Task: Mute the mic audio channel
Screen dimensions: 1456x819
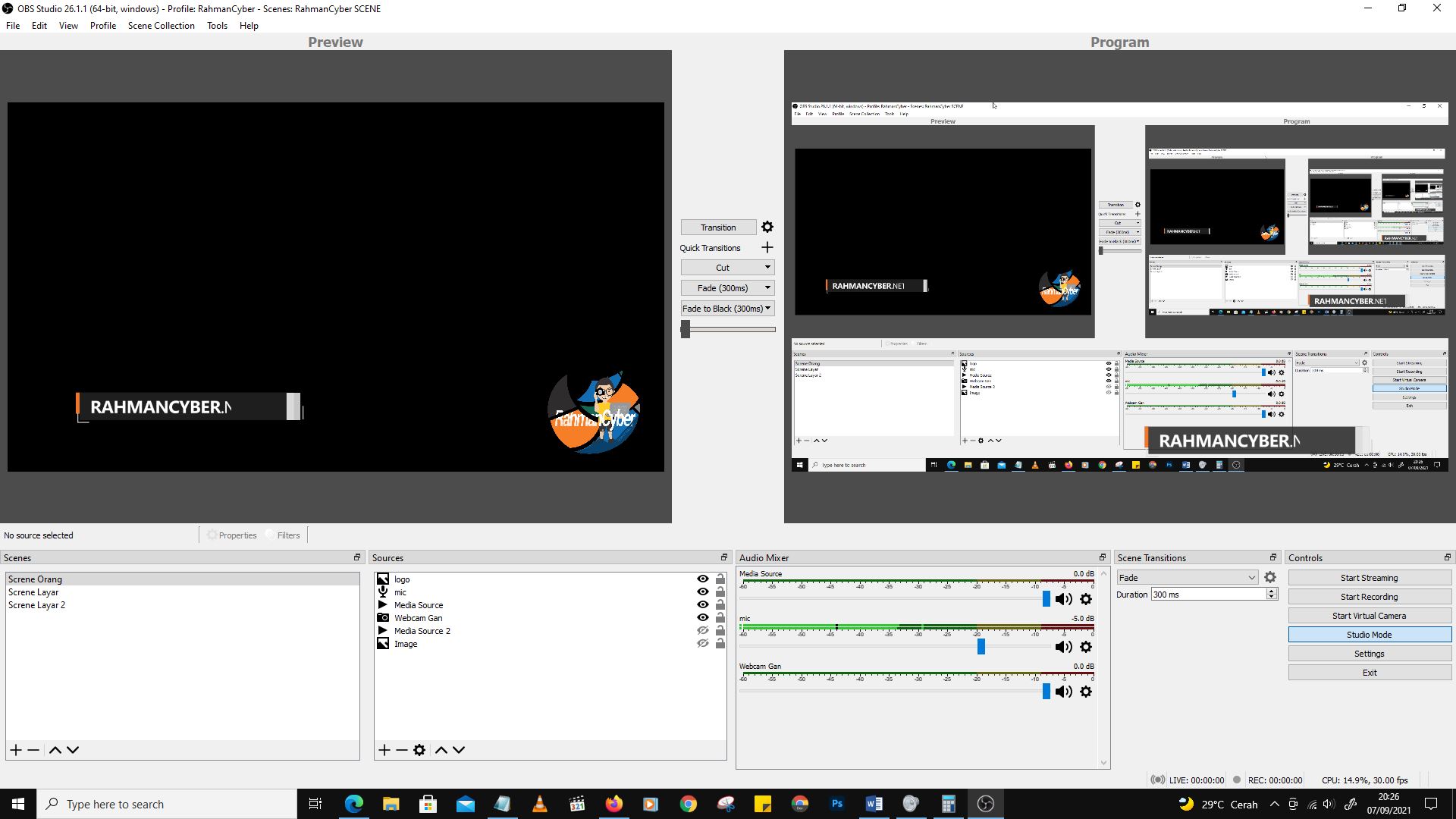Action: point(1063,646)
